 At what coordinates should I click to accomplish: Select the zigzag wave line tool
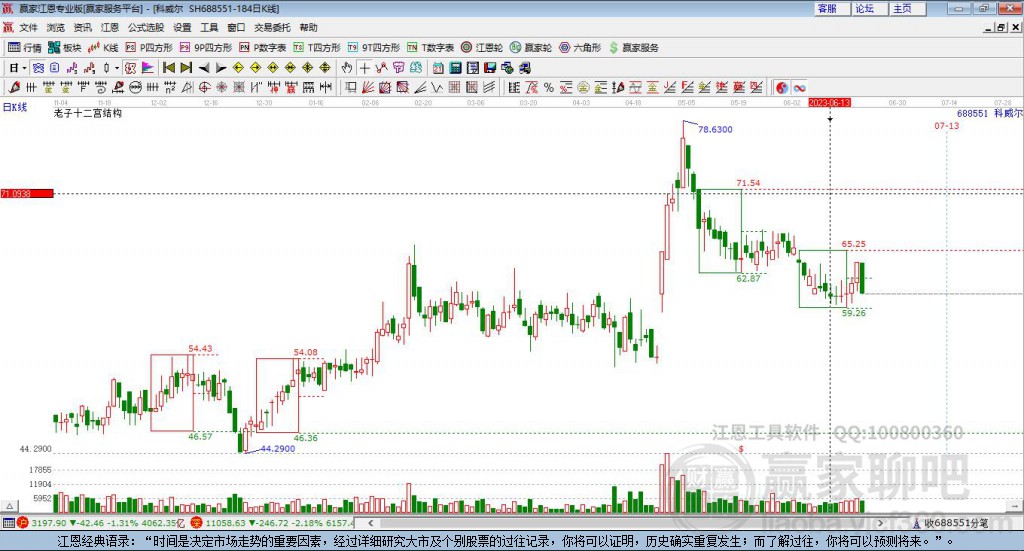coord(436,87)
